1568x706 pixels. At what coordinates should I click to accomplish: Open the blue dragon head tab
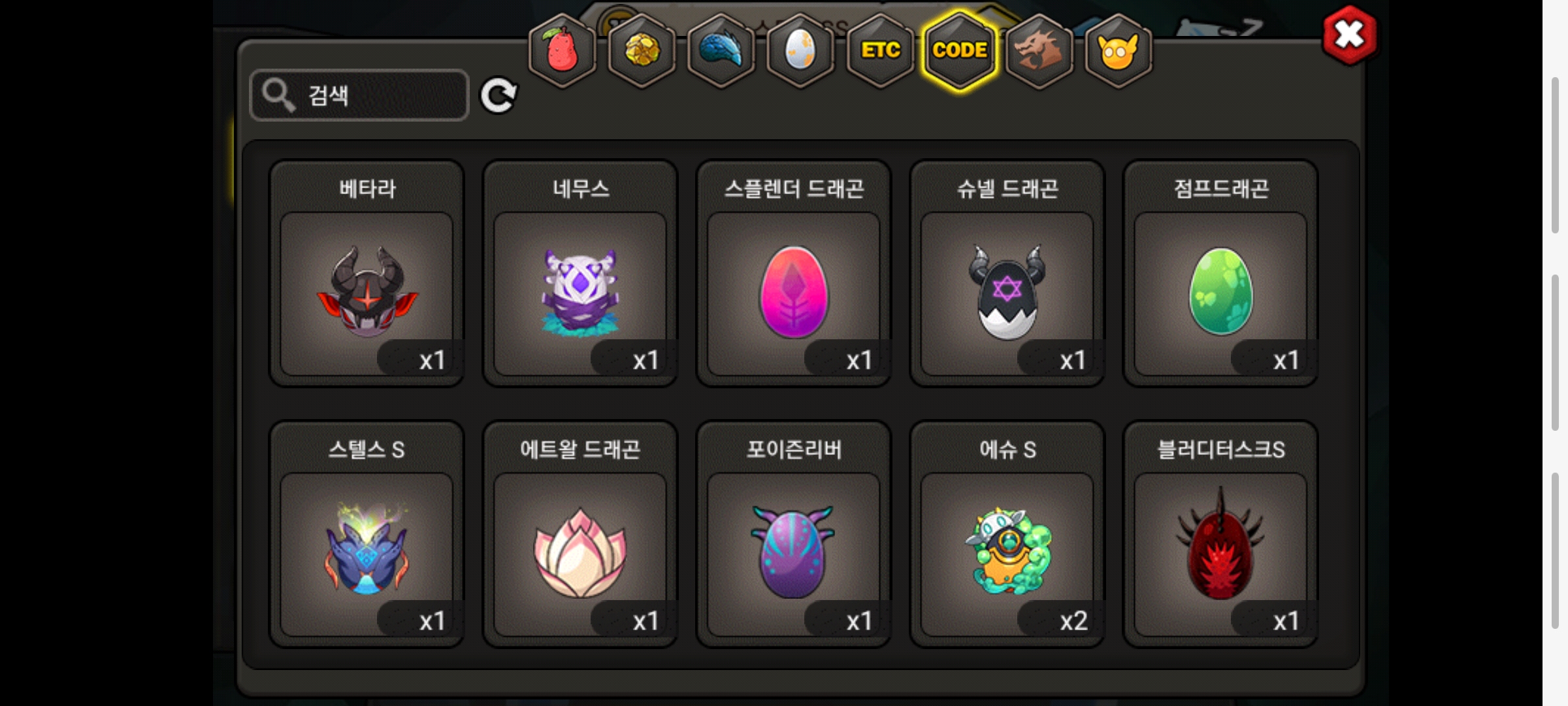point(721,50)
